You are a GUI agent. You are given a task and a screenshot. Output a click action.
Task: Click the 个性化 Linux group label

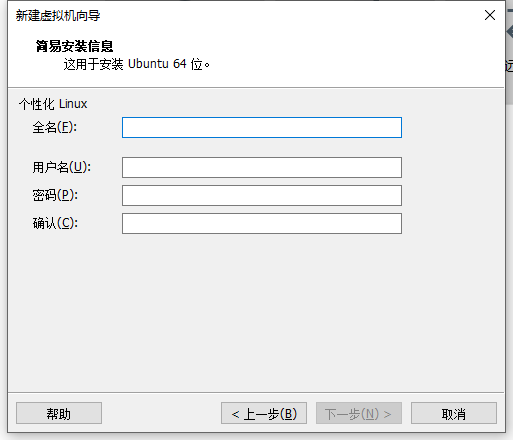(53, 104)
